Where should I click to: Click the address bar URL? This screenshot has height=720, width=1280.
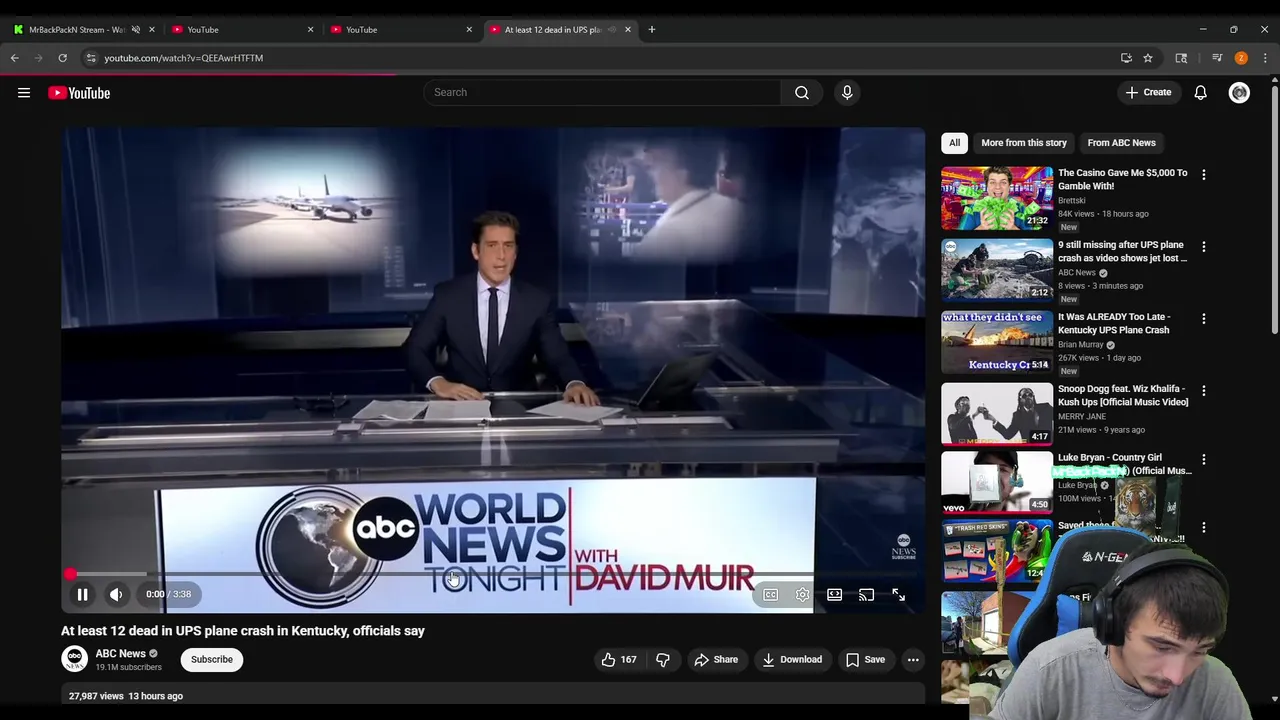click(183, 58)
